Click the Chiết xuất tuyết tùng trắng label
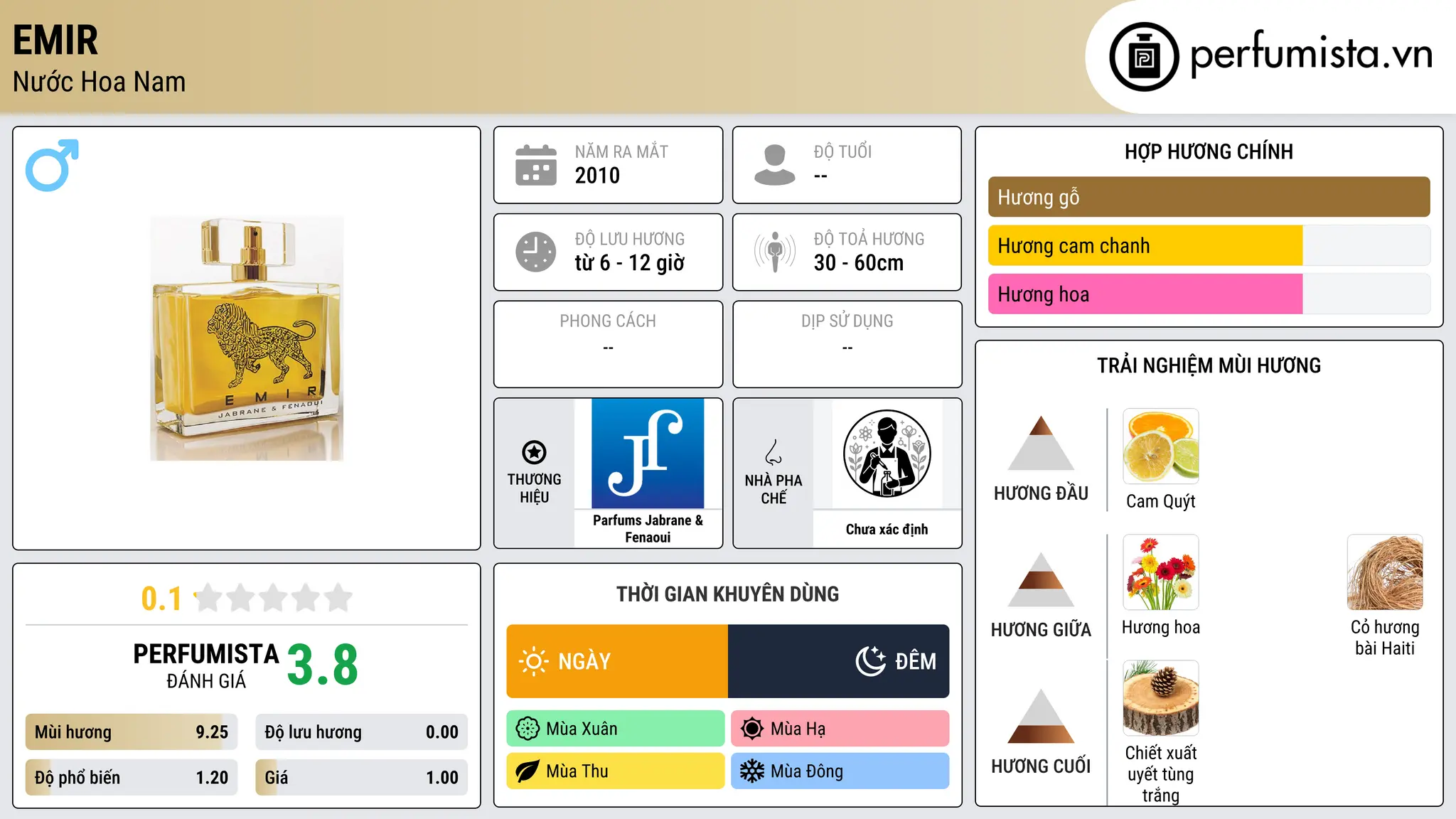The width and height of the screenshot is (1456, 819). click(1161, 774)
